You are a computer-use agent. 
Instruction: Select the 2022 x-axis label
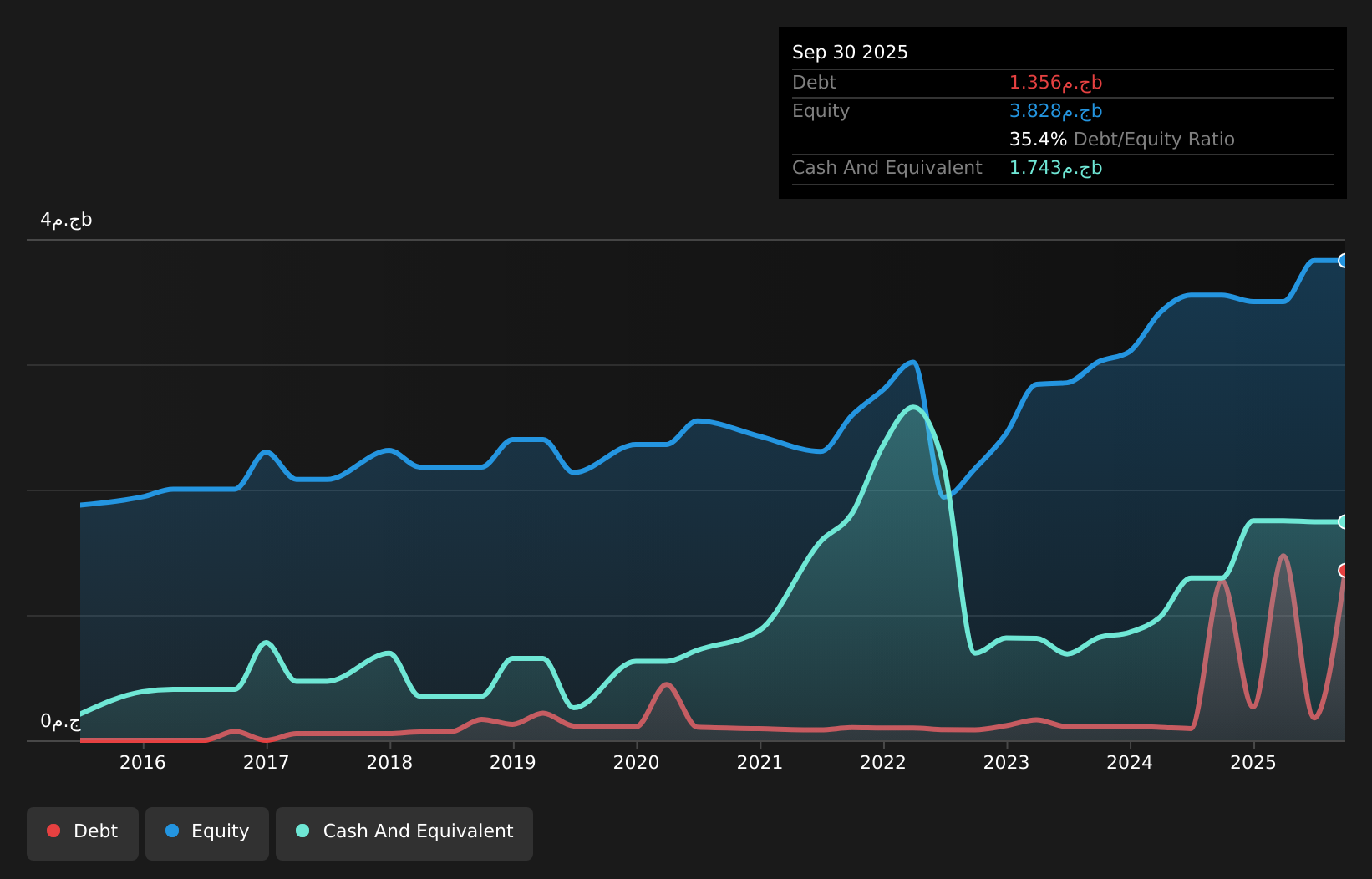pyautogui.click(x=883, y=763)
